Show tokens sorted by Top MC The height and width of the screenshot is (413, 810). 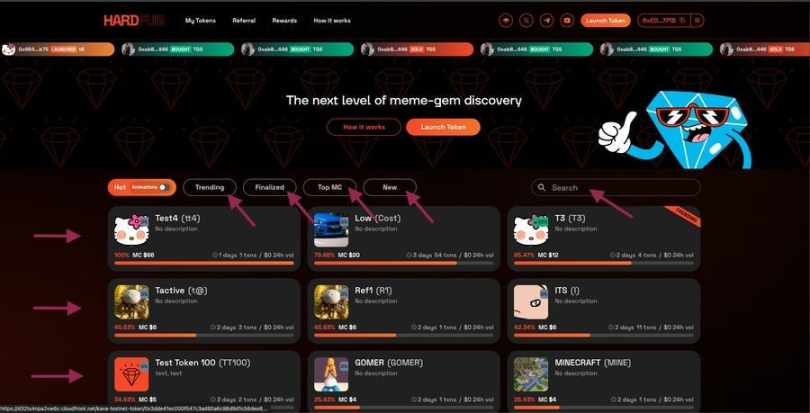[330, 187]
